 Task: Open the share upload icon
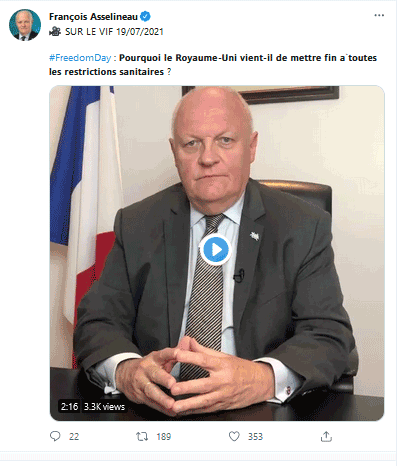(326, 436)
